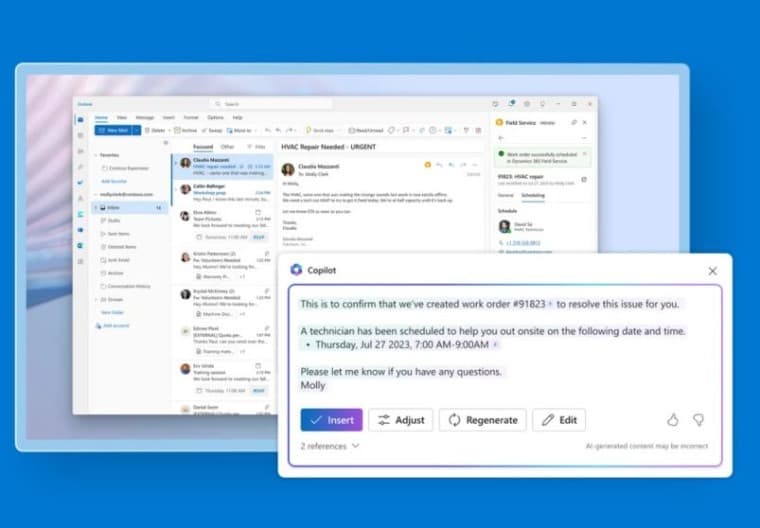
Task: Open the Conversation History folder
Action: [x=128, y=286]
